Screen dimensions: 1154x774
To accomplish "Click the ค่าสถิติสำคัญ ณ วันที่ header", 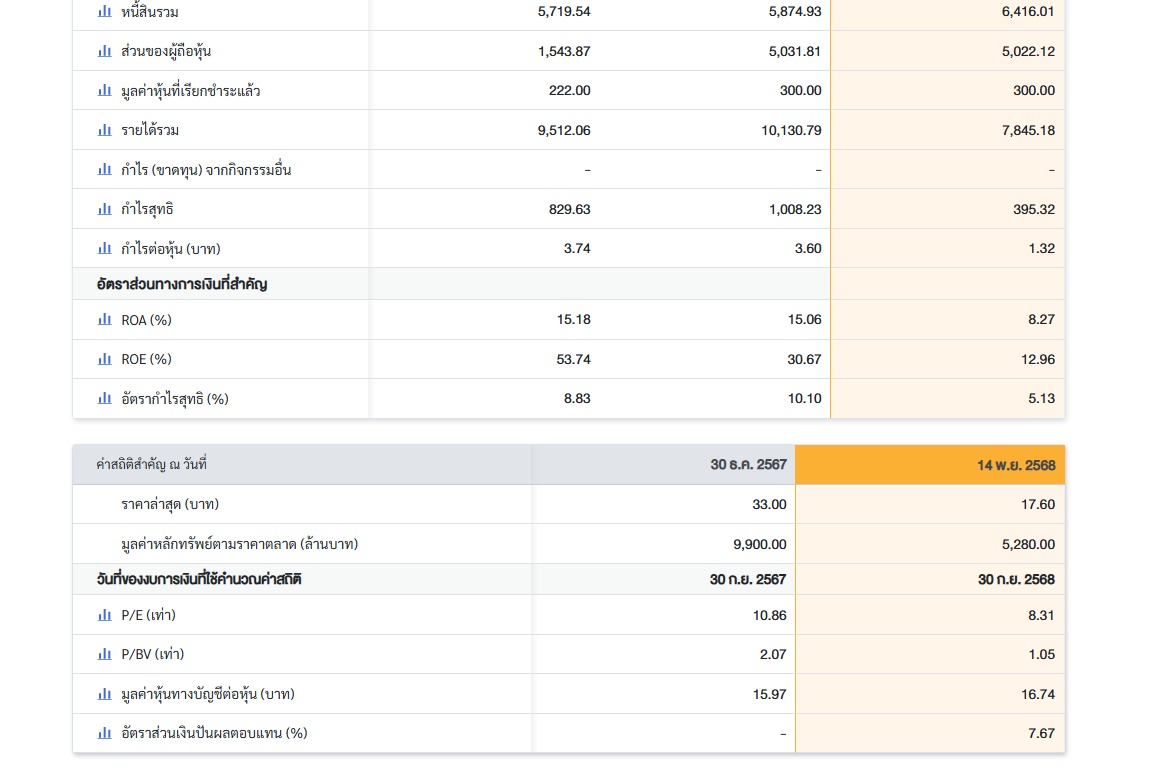I will coord(152,464).
